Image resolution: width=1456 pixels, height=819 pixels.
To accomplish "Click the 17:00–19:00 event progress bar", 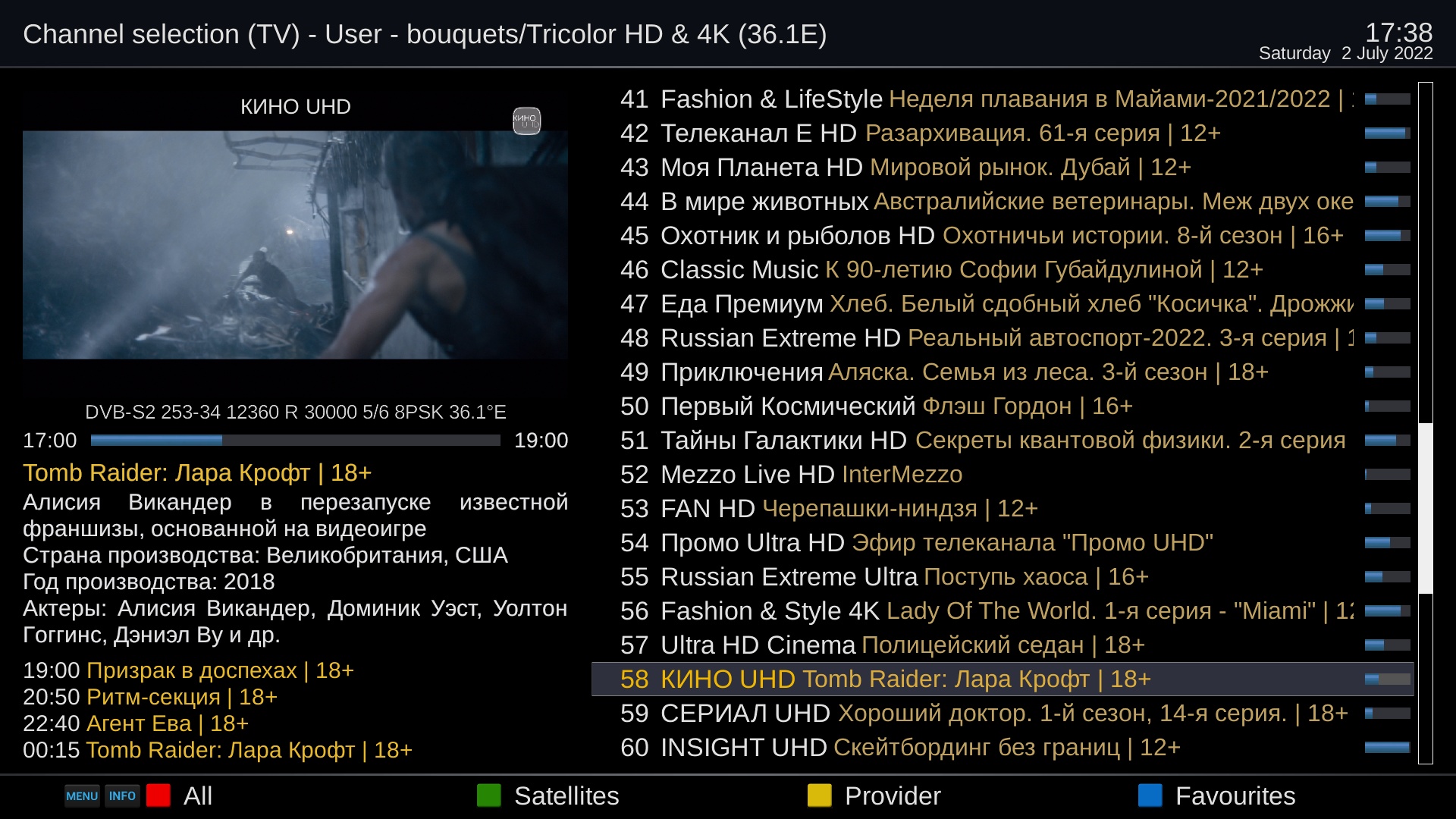I will click(295, 440).
